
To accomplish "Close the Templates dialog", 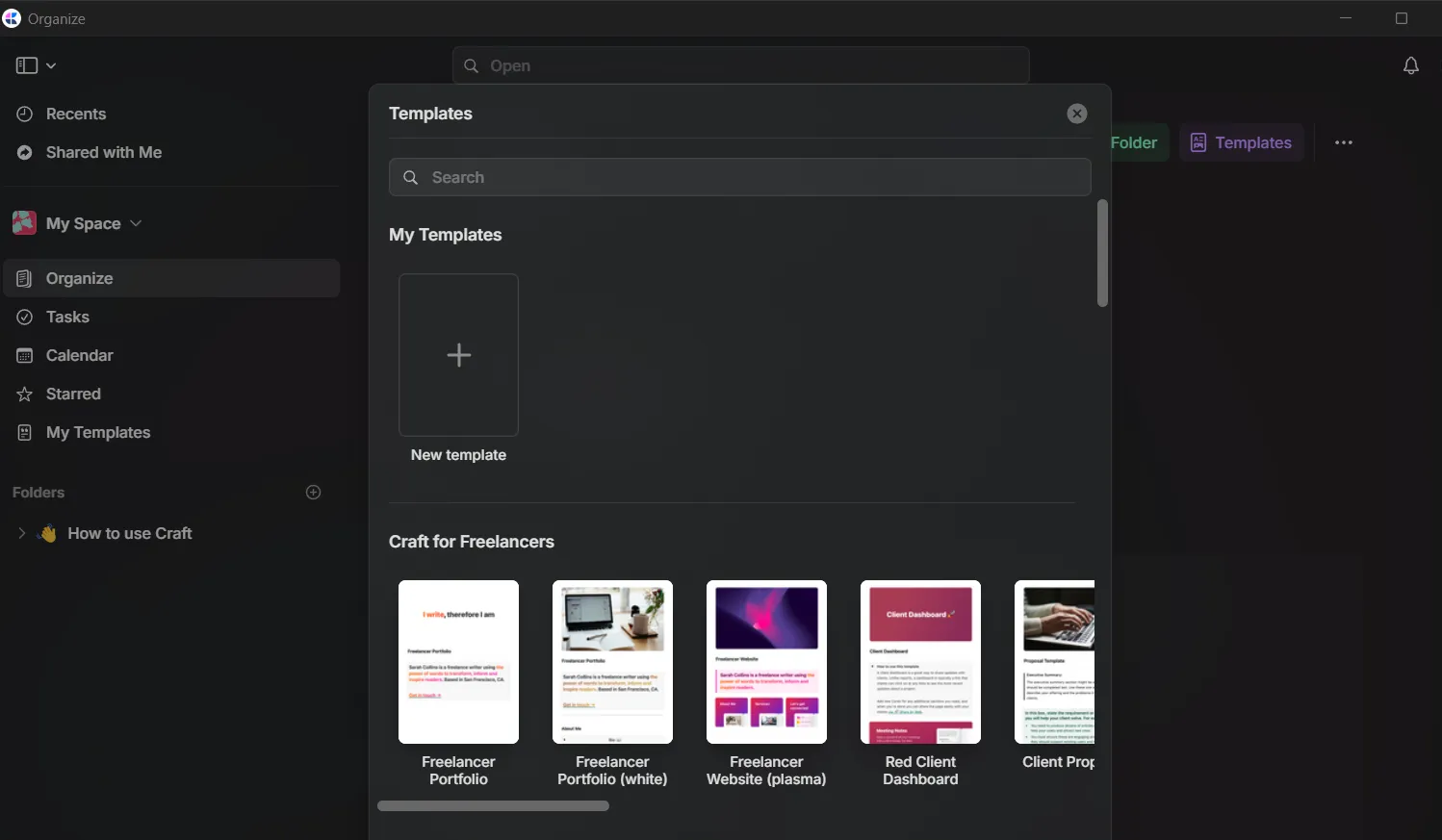I will coord(1076,114).
